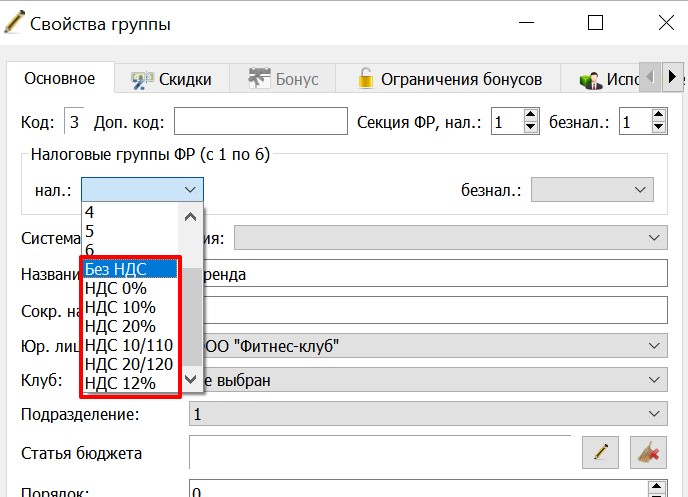Decrease Секция ФР безнал. value
The width and height of the screenshot is (688, 497).
click(658, 127)
